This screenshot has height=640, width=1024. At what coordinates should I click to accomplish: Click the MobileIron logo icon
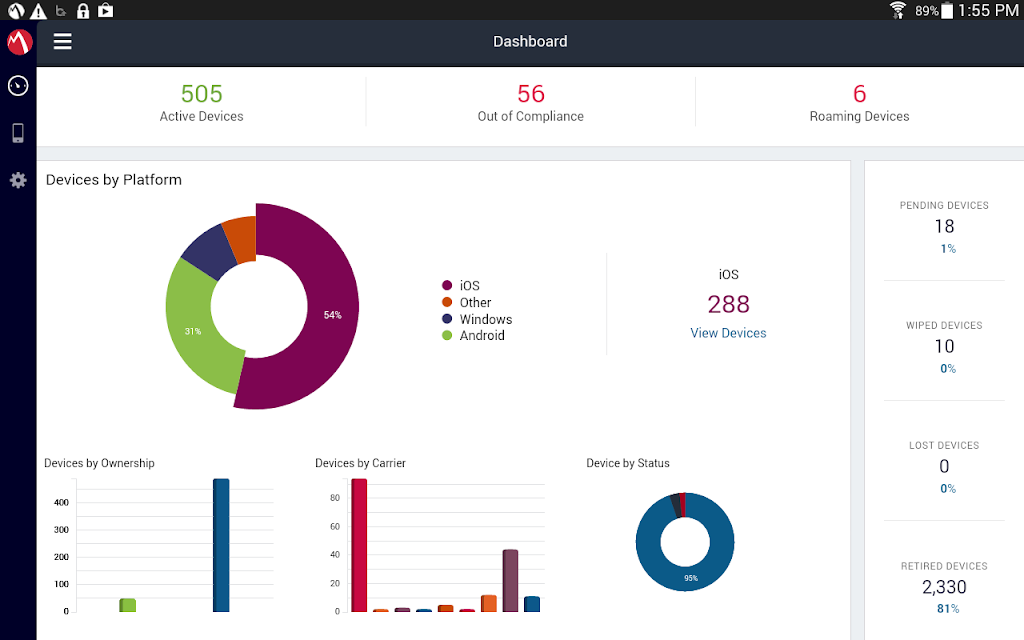[x=19, y=42]
